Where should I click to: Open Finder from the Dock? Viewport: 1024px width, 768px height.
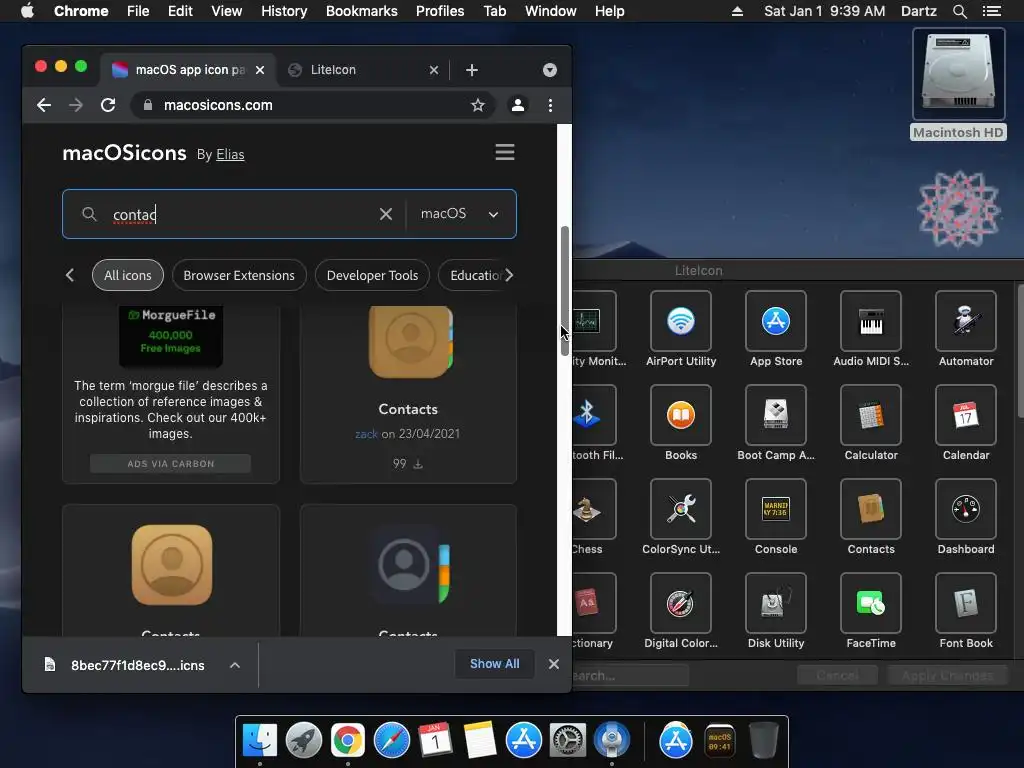coord(260,741)
